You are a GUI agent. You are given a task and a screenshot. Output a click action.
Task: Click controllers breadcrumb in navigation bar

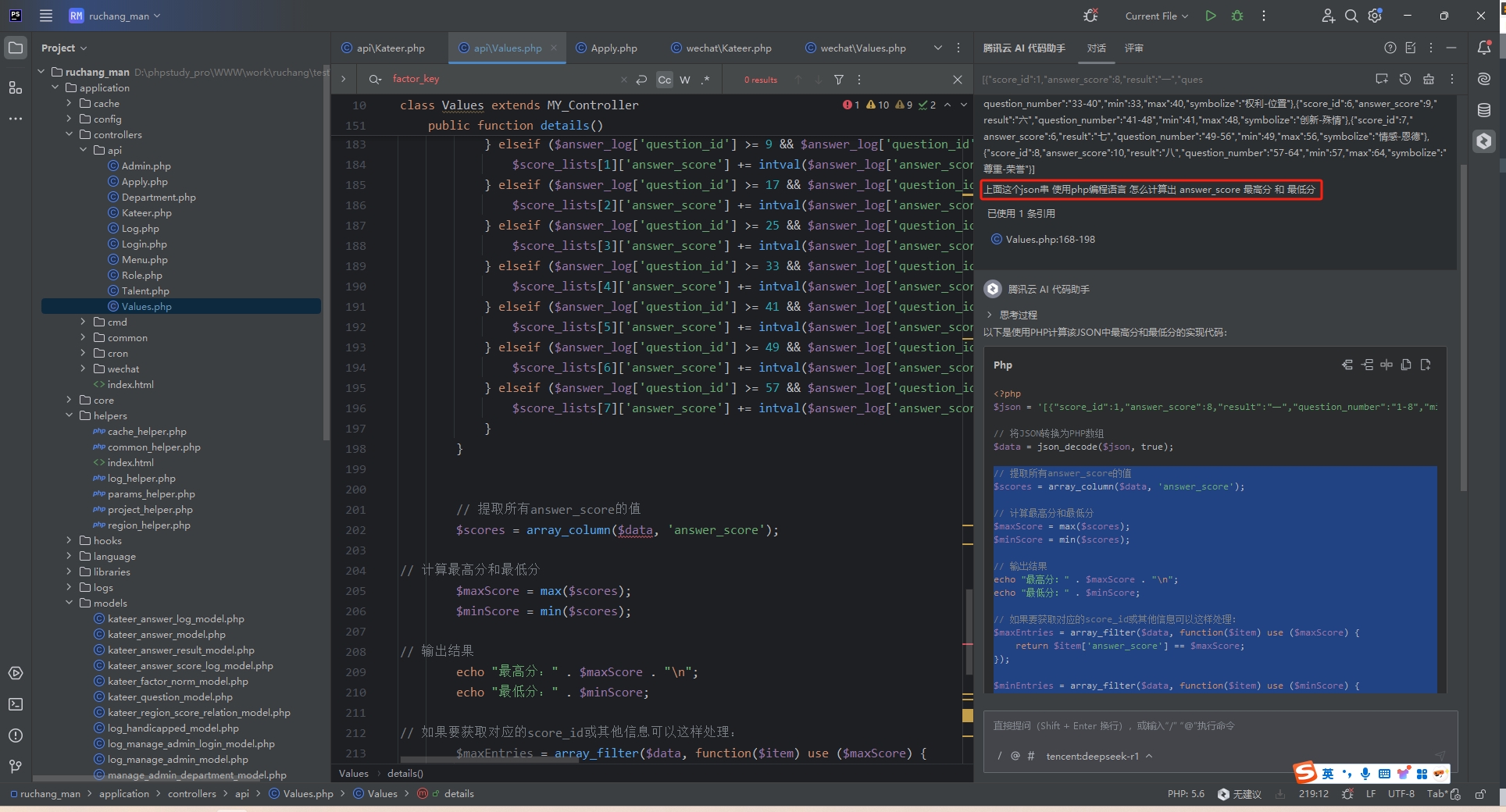[192, 794]
